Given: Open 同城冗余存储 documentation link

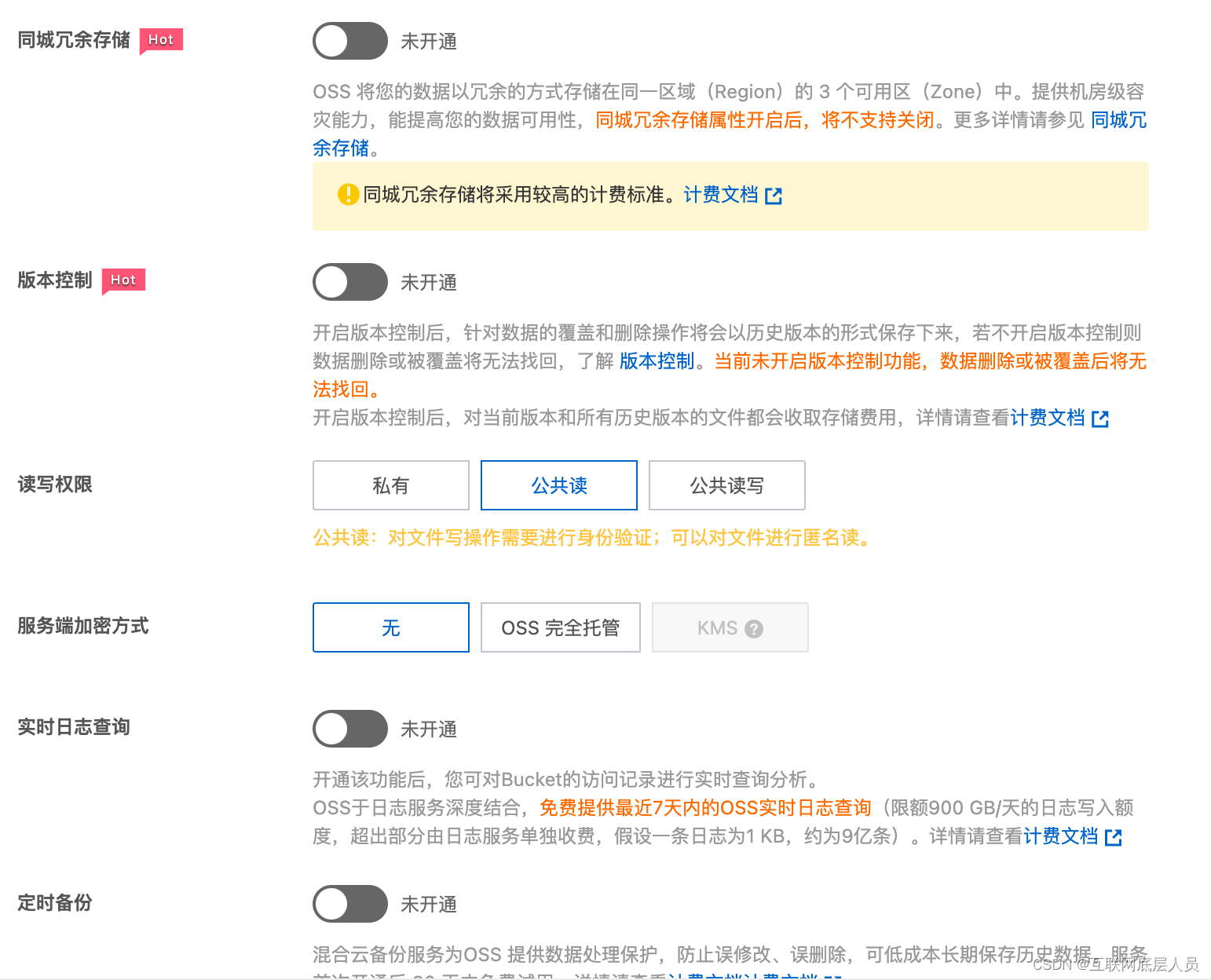Looking at the screenshot, I should 1118,119.
